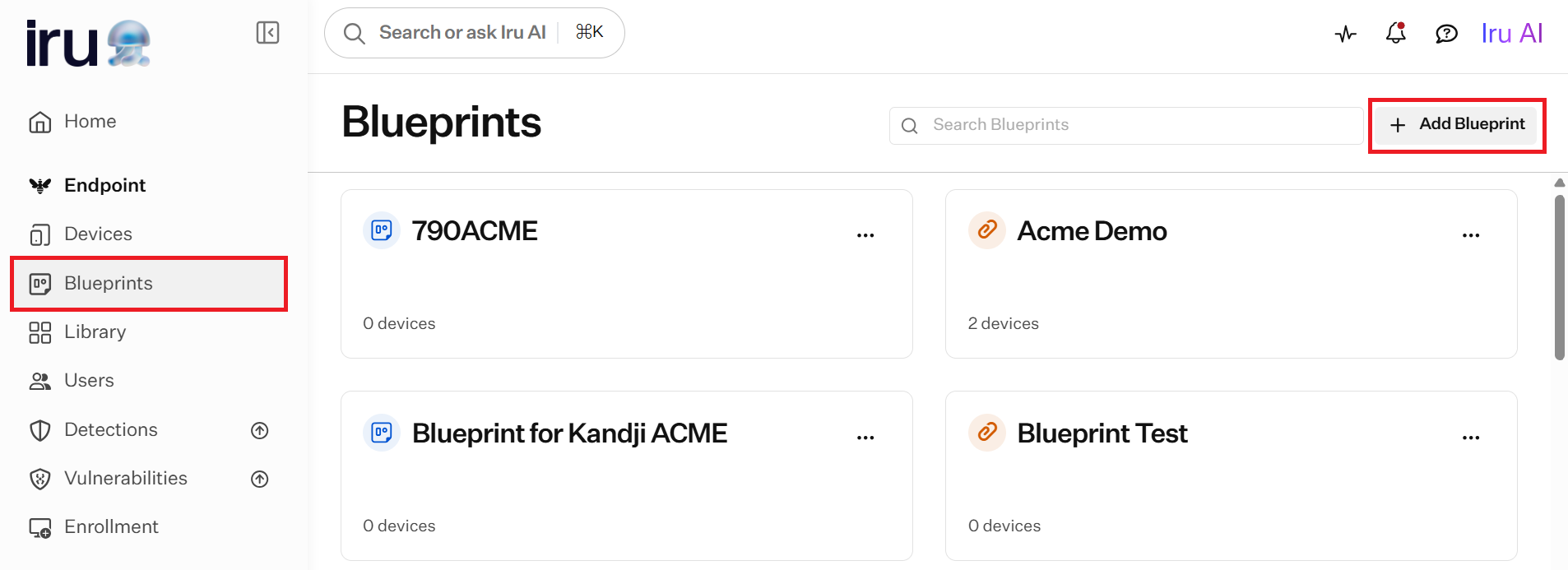Open the Iru AI link
Screen dimensions: 1568x570
point(1512,33)
